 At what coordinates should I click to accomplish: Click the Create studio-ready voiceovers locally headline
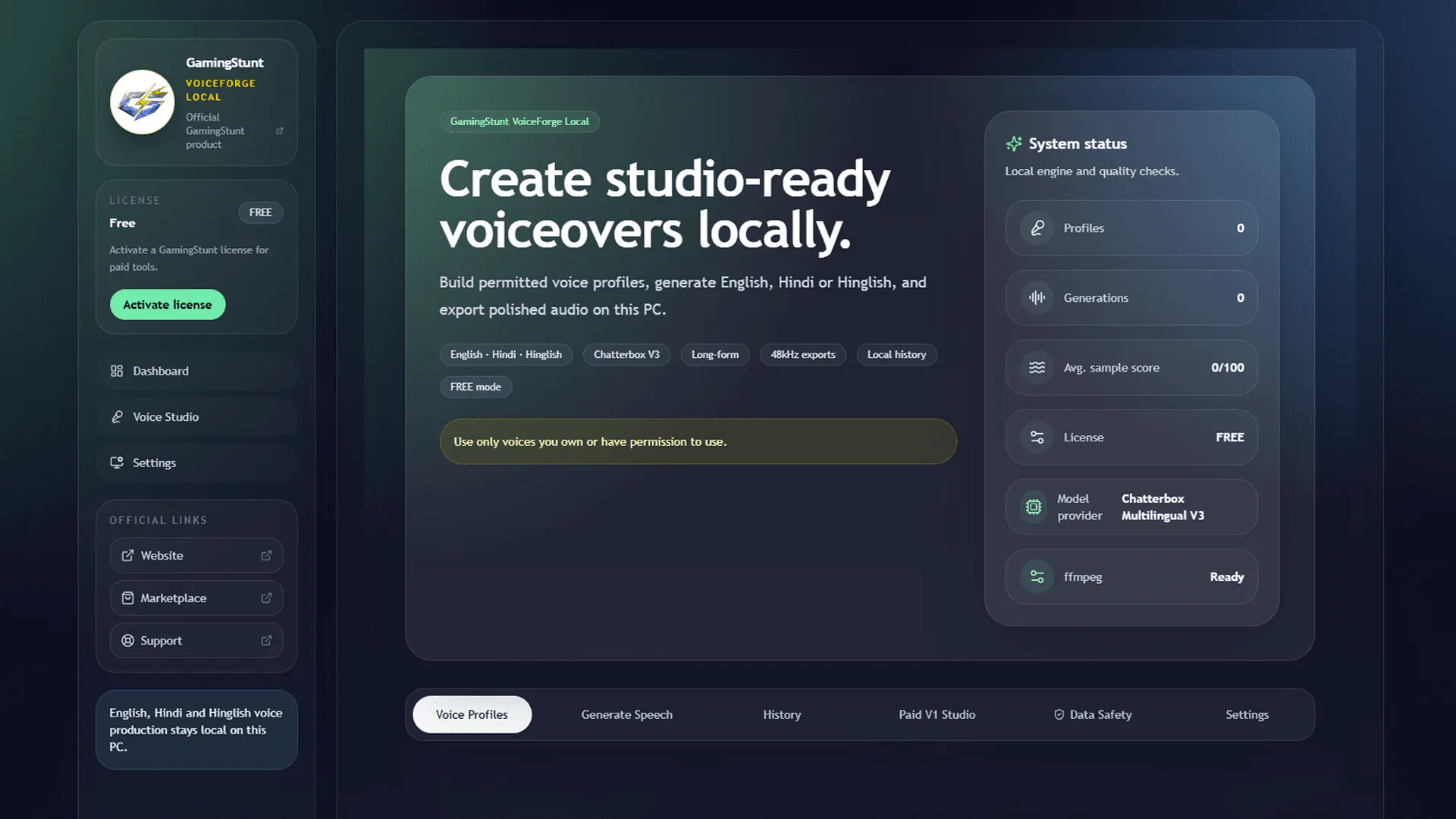[665, 204]
